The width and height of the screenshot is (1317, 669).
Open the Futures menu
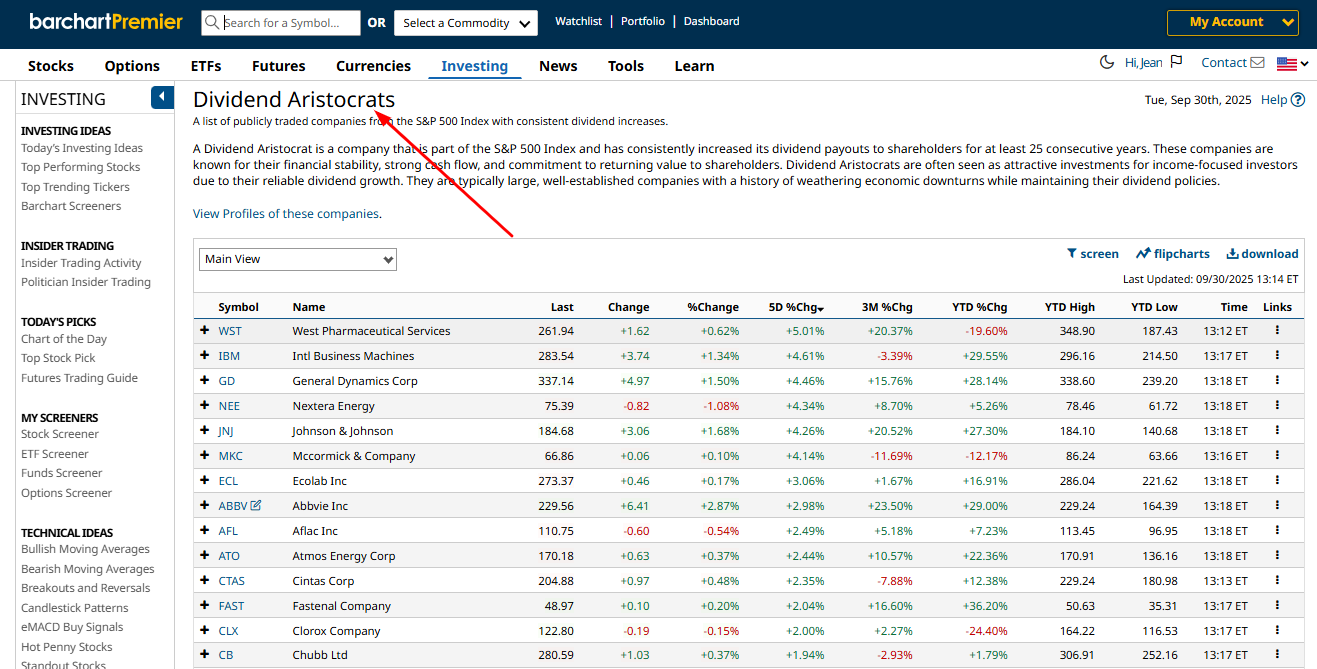278,66
